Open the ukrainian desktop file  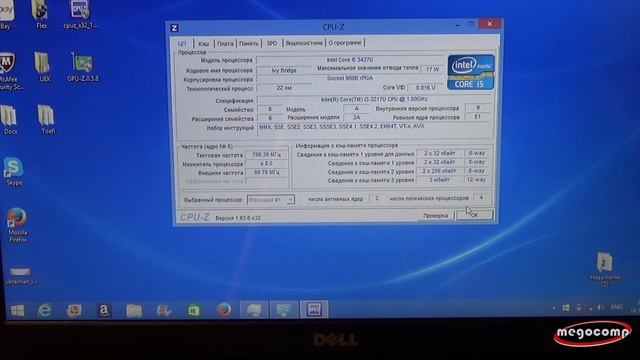20,276
